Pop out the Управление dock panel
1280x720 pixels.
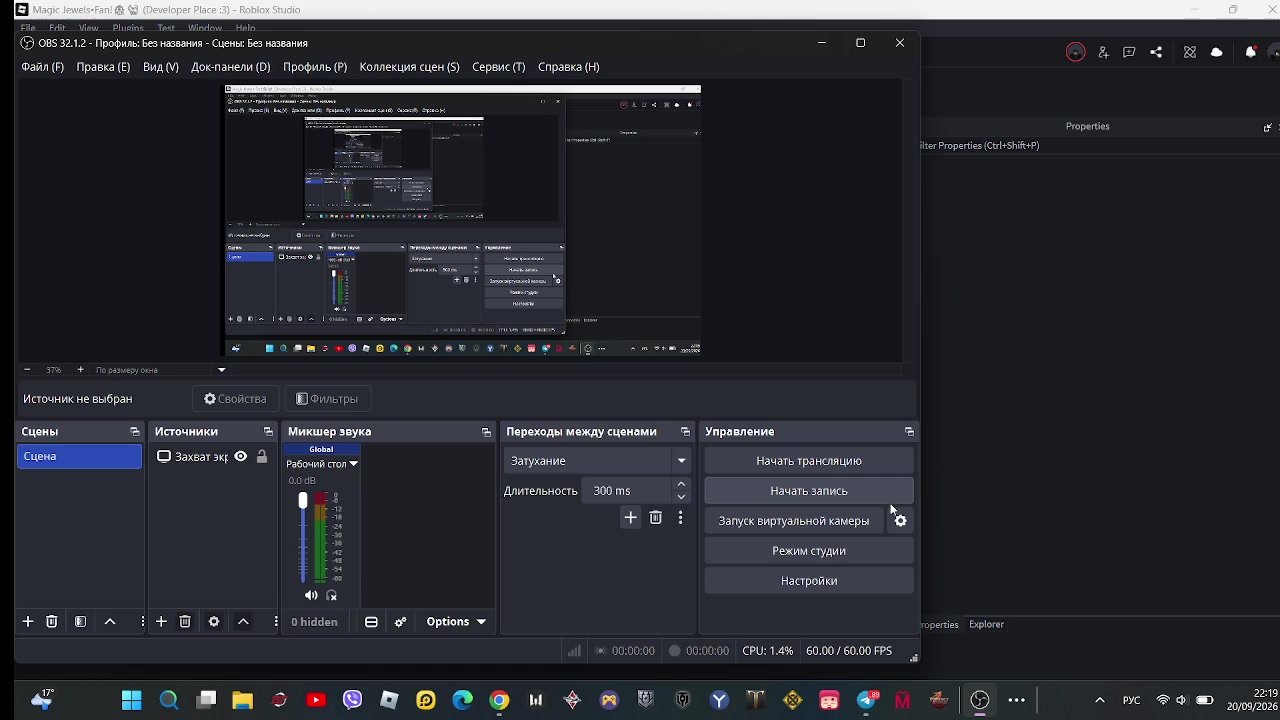pyautogui.click(x=909, y=432)
